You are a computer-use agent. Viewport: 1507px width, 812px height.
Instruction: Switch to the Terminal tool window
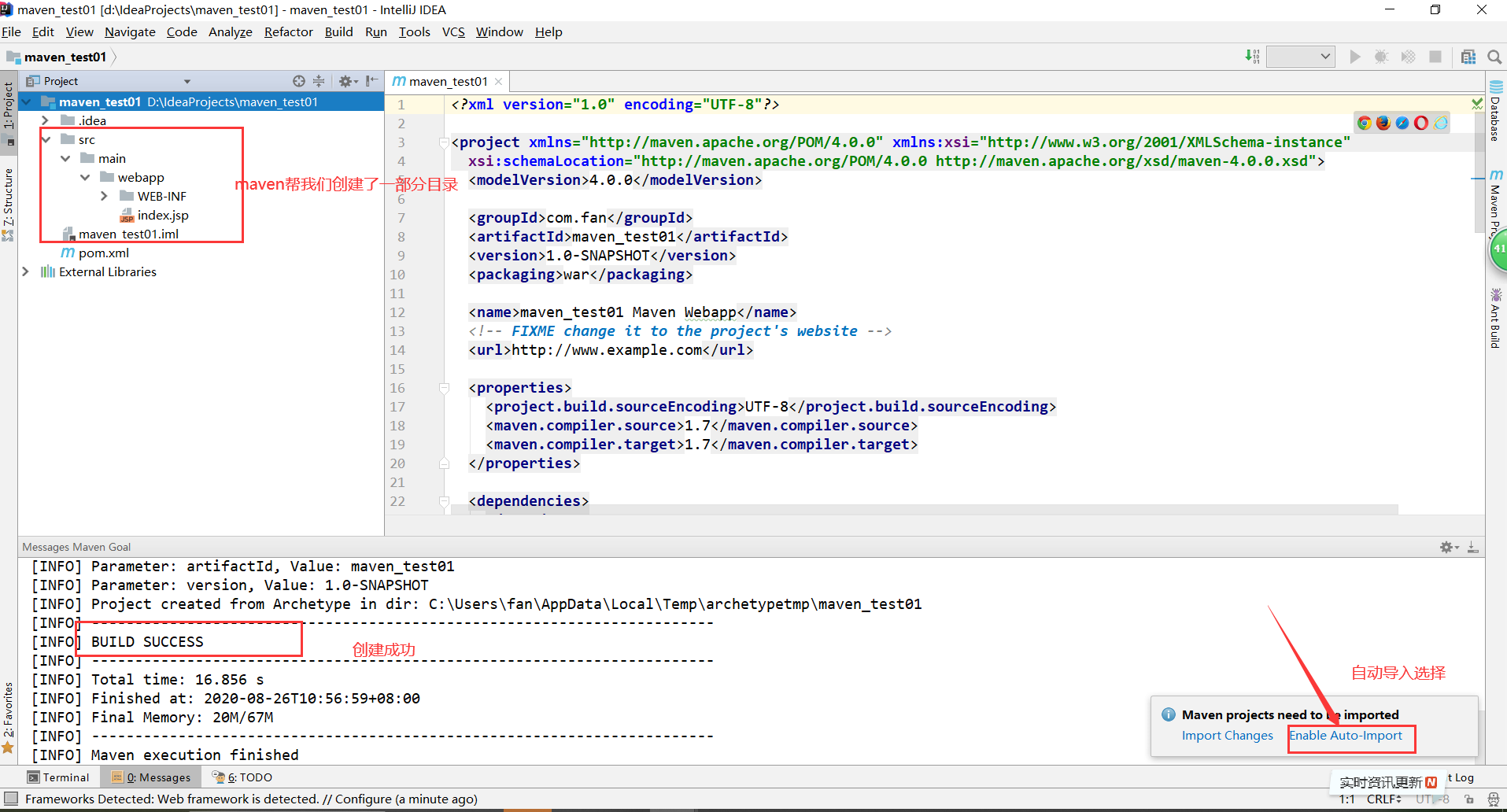click(59, 777)
